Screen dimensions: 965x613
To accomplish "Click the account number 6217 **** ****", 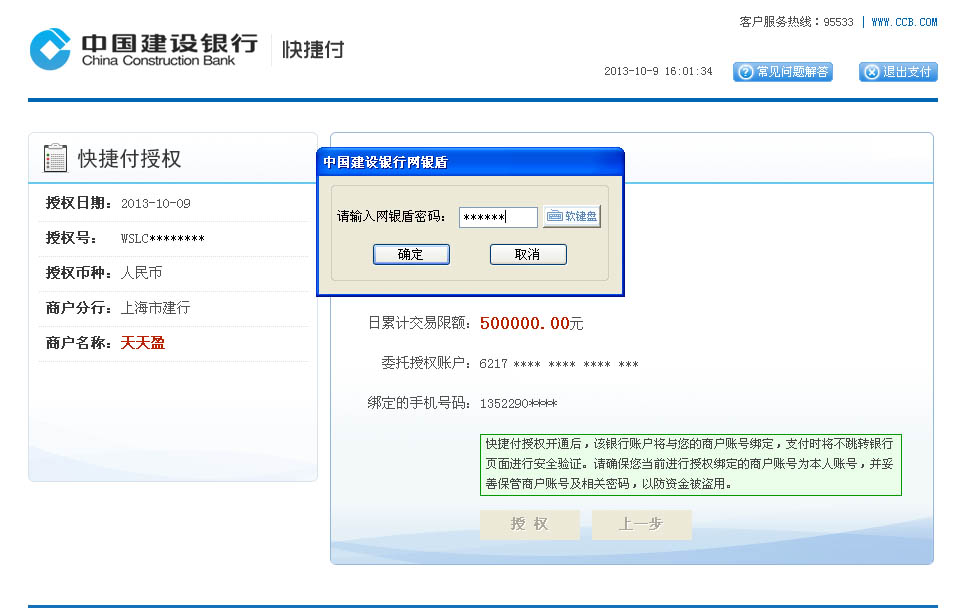I will [559, 364].
